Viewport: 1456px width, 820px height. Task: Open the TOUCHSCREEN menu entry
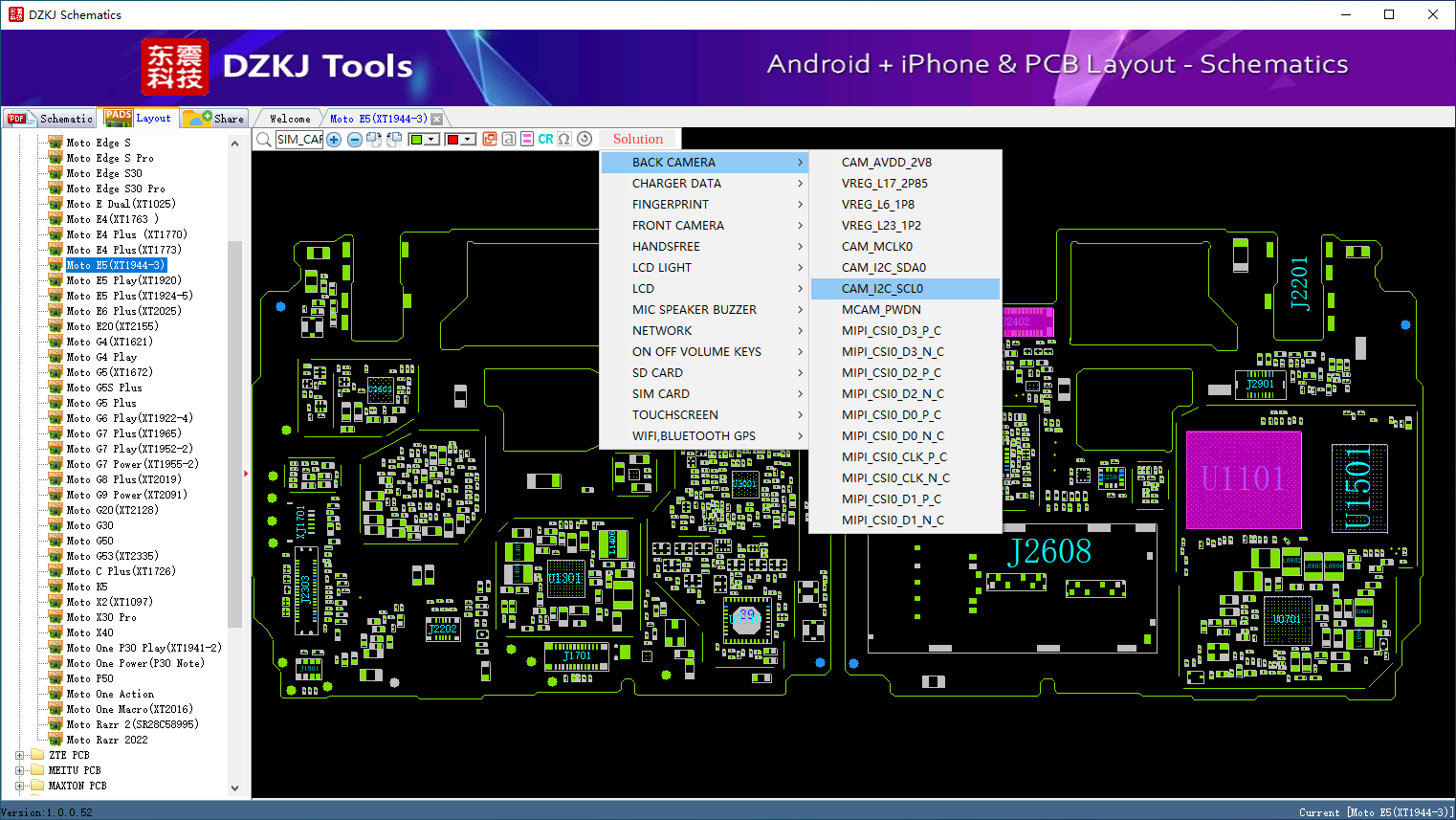point(704,415)
